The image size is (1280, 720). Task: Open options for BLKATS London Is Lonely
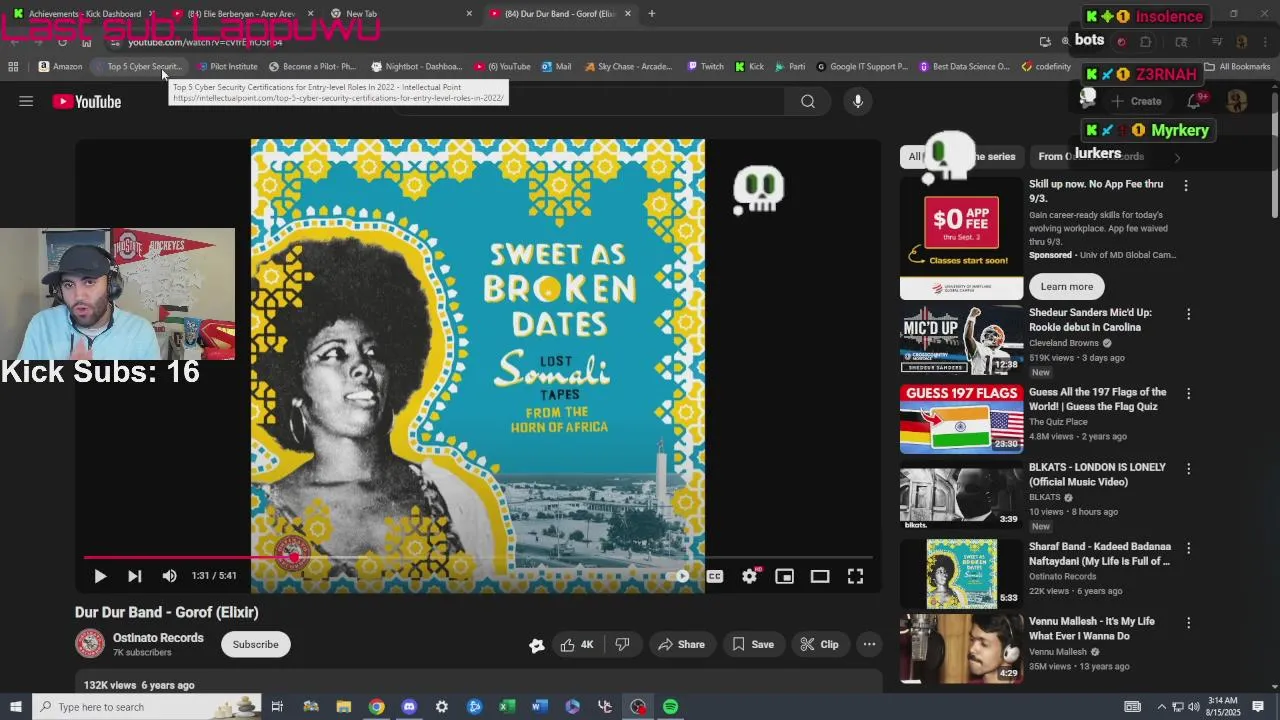point(1188,468)
